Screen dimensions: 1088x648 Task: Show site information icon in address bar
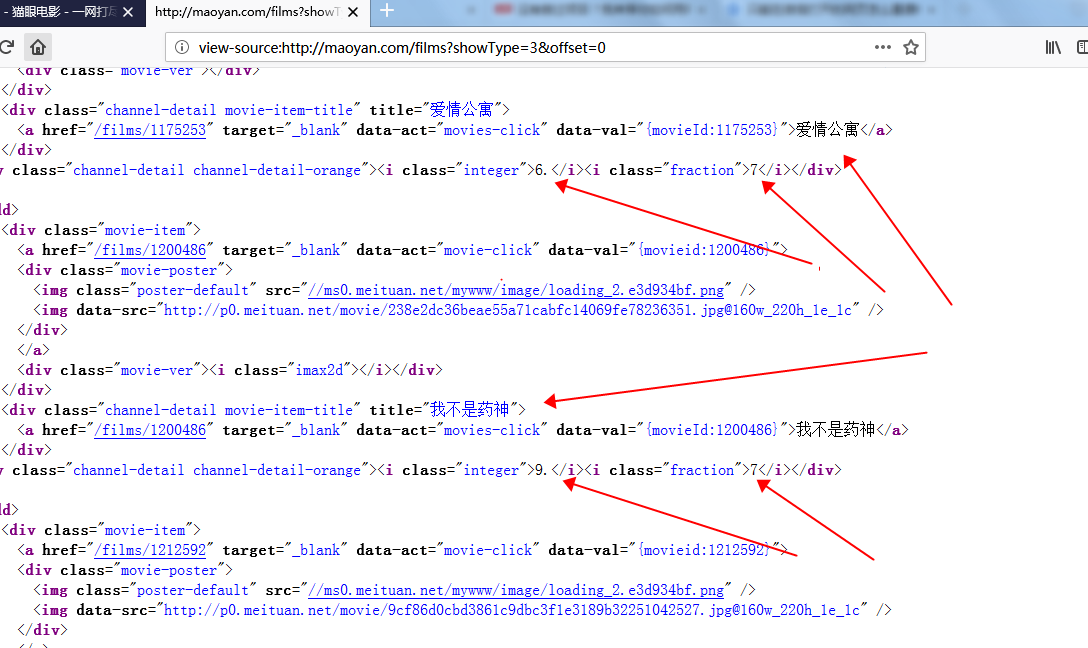pos(182,47)
